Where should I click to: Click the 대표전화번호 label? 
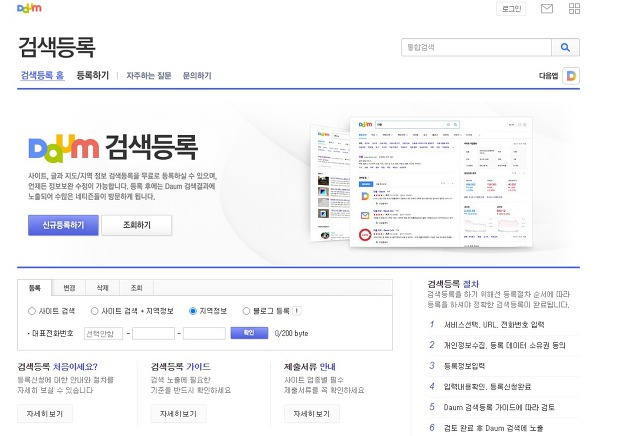pyautogui.click(x=51, y=334)
